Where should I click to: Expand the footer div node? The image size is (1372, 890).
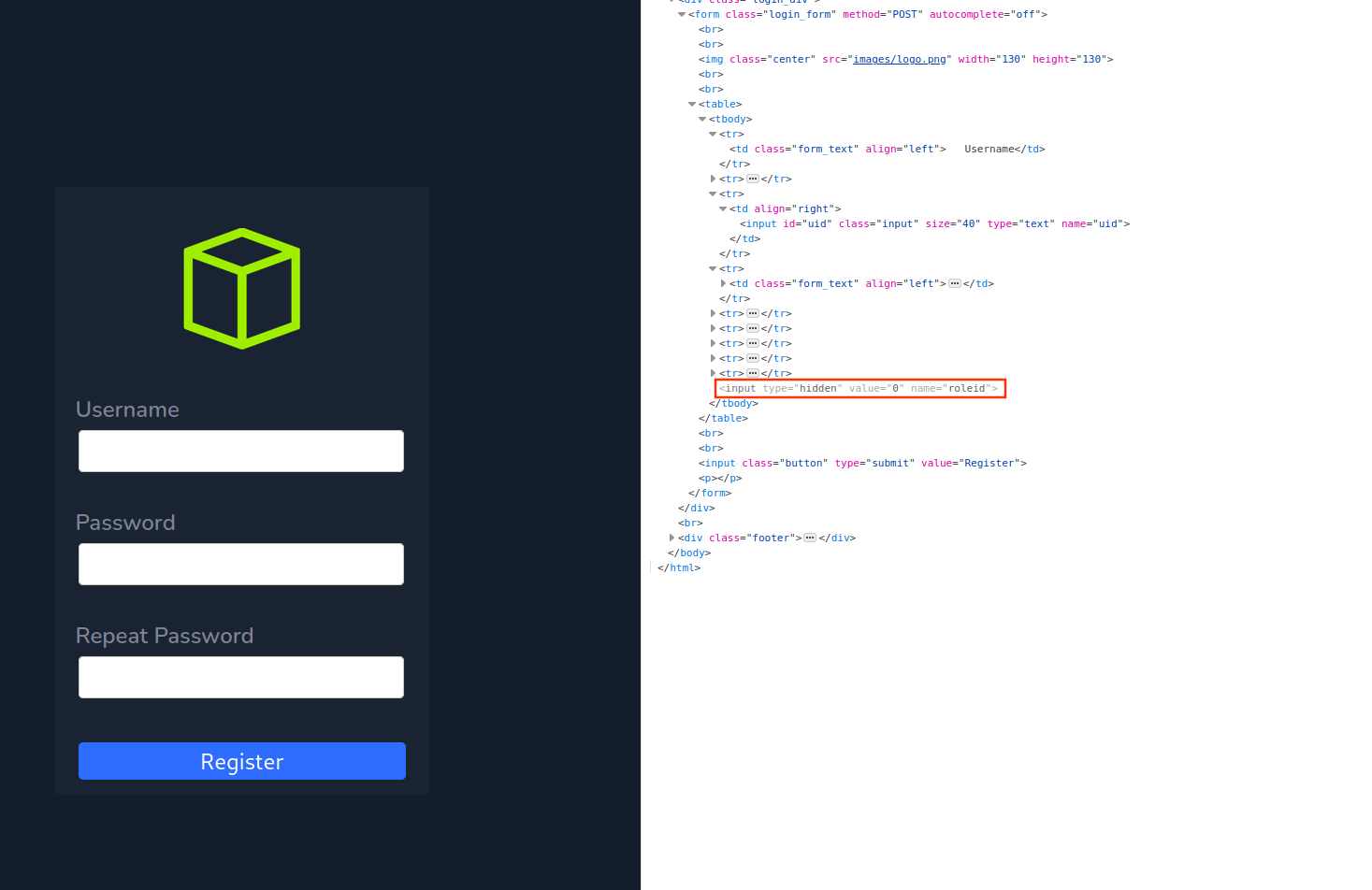point(672,538)
